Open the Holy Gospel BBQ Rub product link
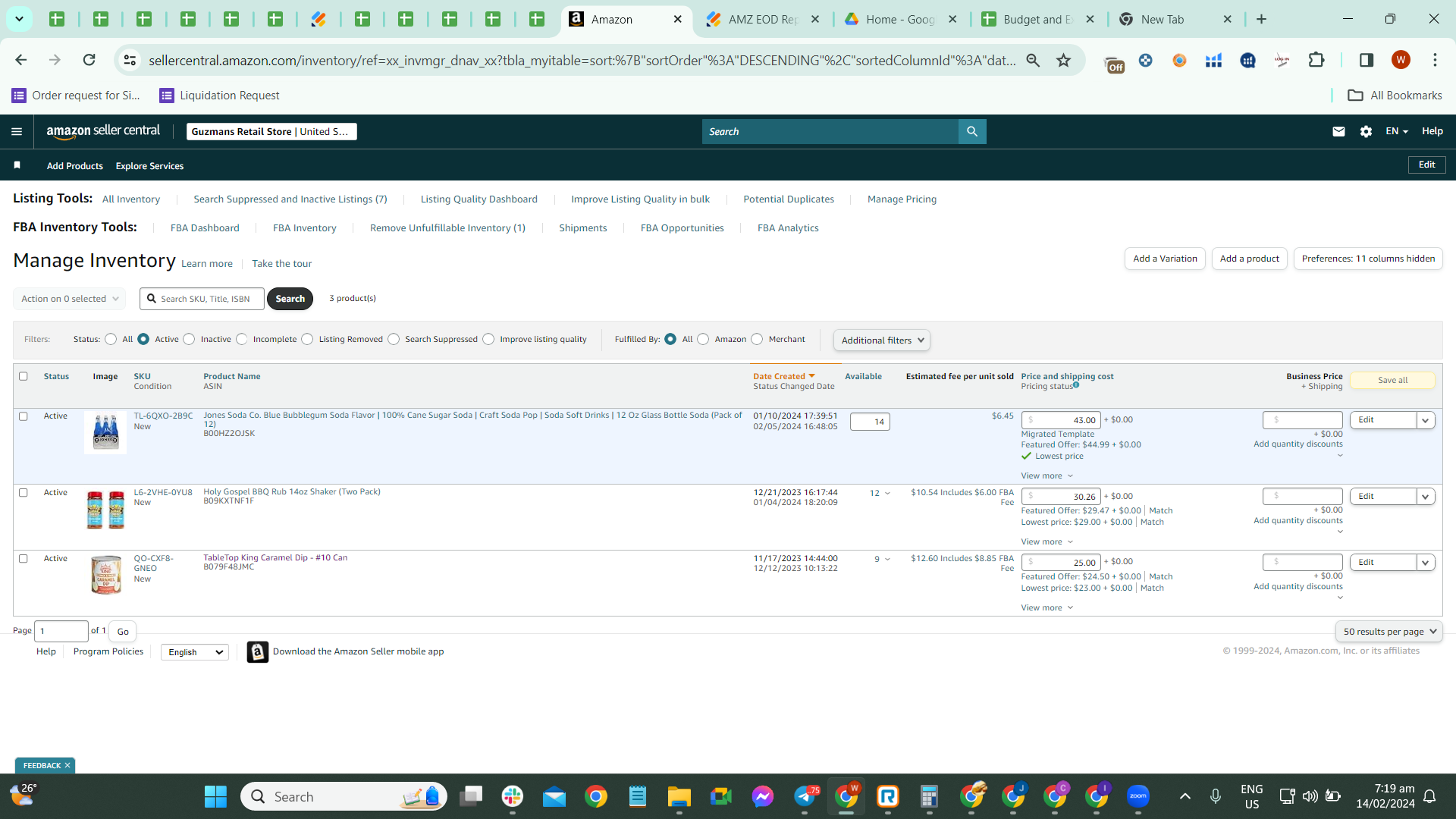The width and height of the screenshot is (1456, 819). coord(292,492)
